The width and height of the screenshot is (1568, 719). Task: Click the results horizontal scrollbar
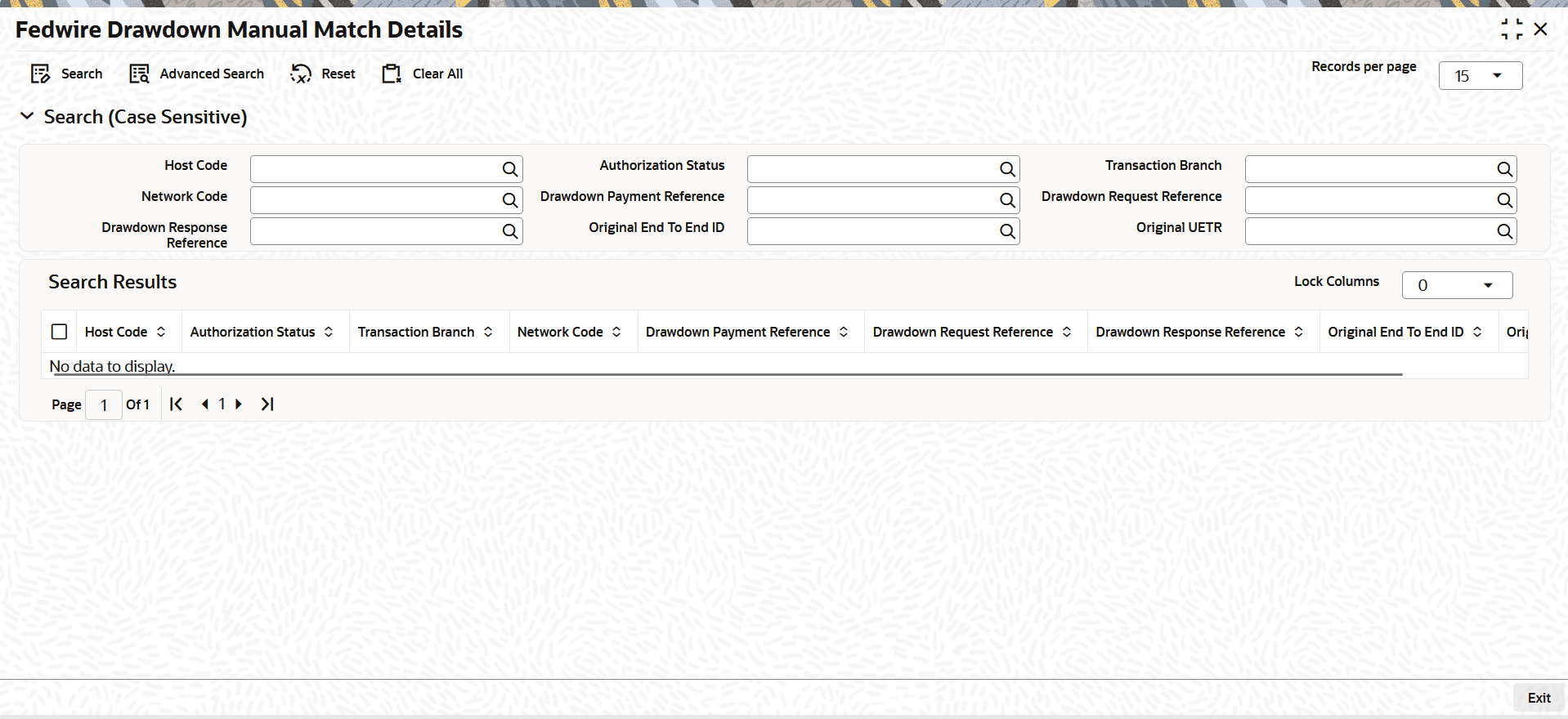(728, 374)
